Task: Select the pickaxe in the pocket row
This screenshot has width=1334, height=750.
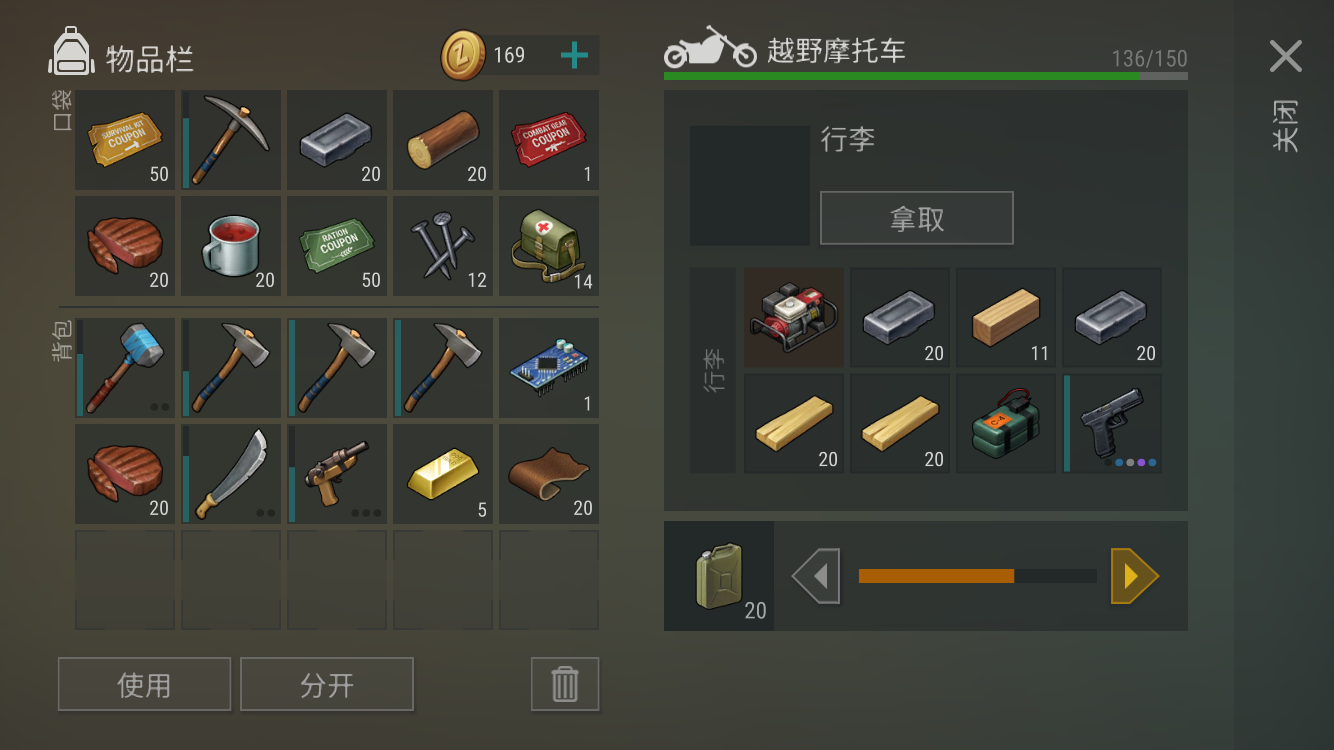Action: pos(231,140)
